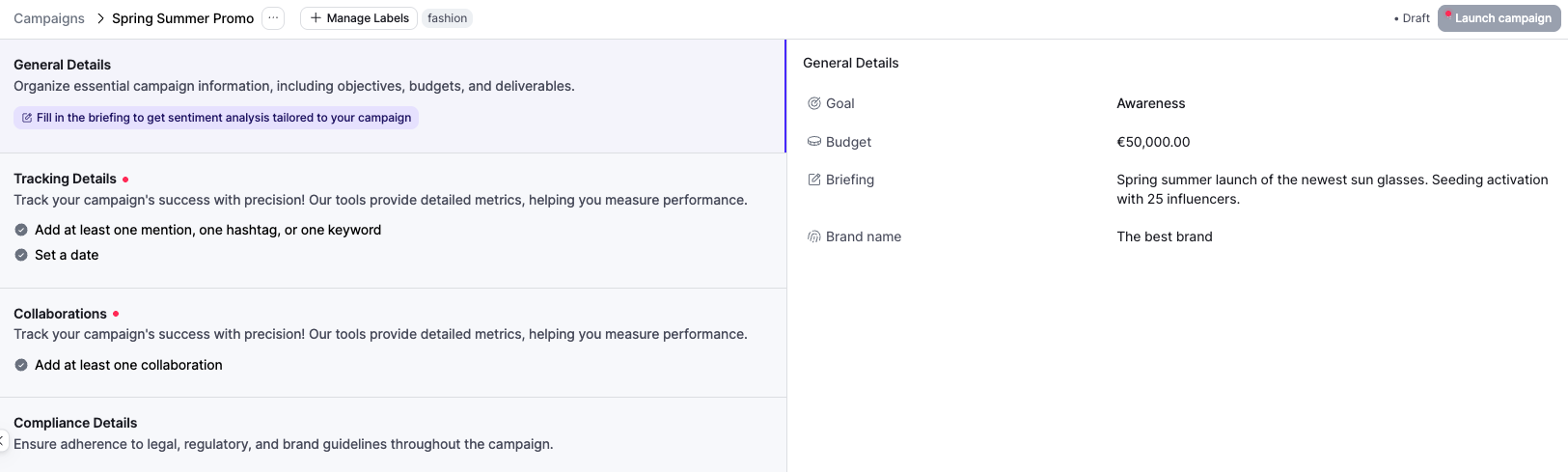Collapse the left panel with the edge chevron
1568x472 pixels.
click(x=3, y=440)
